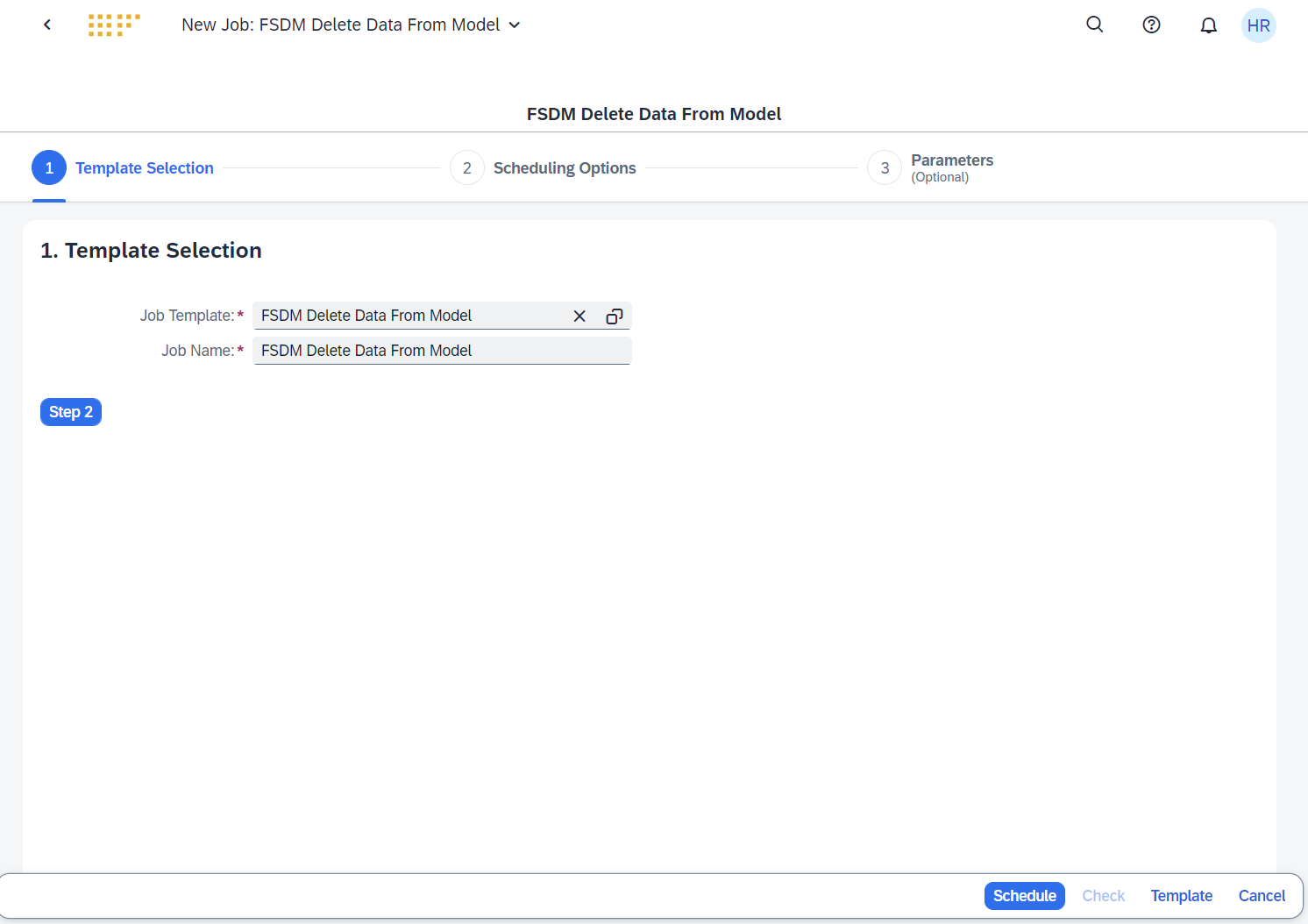Click the help question mark icon
This screenshot has width=1308, height=924.
(1151, 25)
